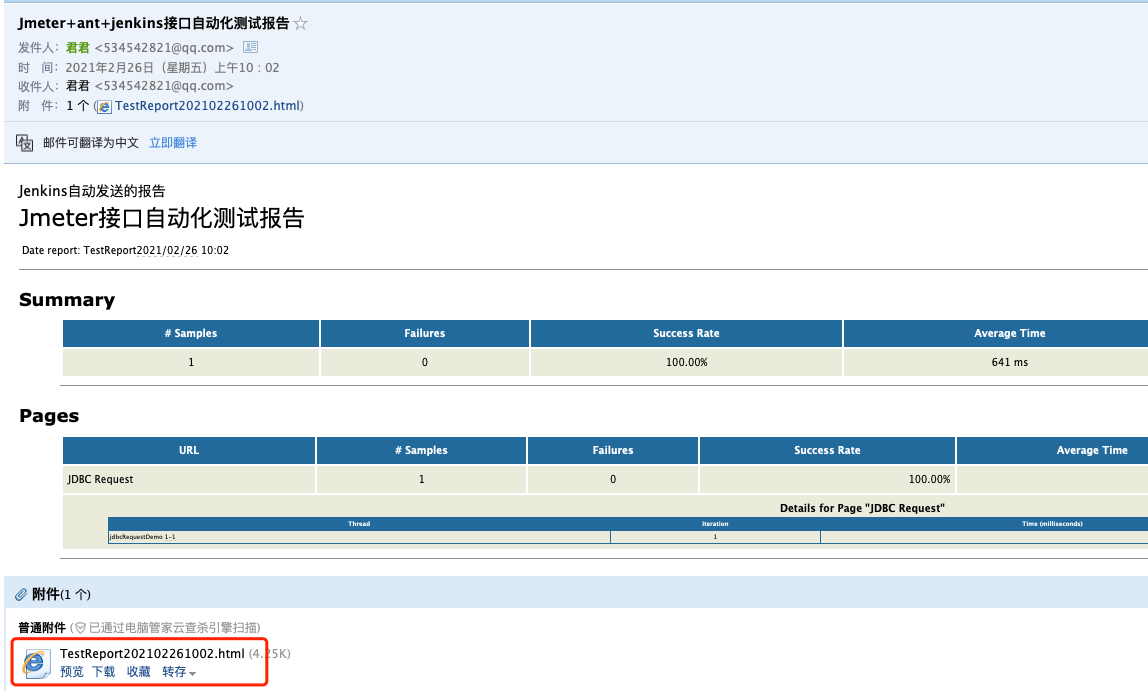
Task: Click the security scan shield icon
Action: click(x=81, y=628)
